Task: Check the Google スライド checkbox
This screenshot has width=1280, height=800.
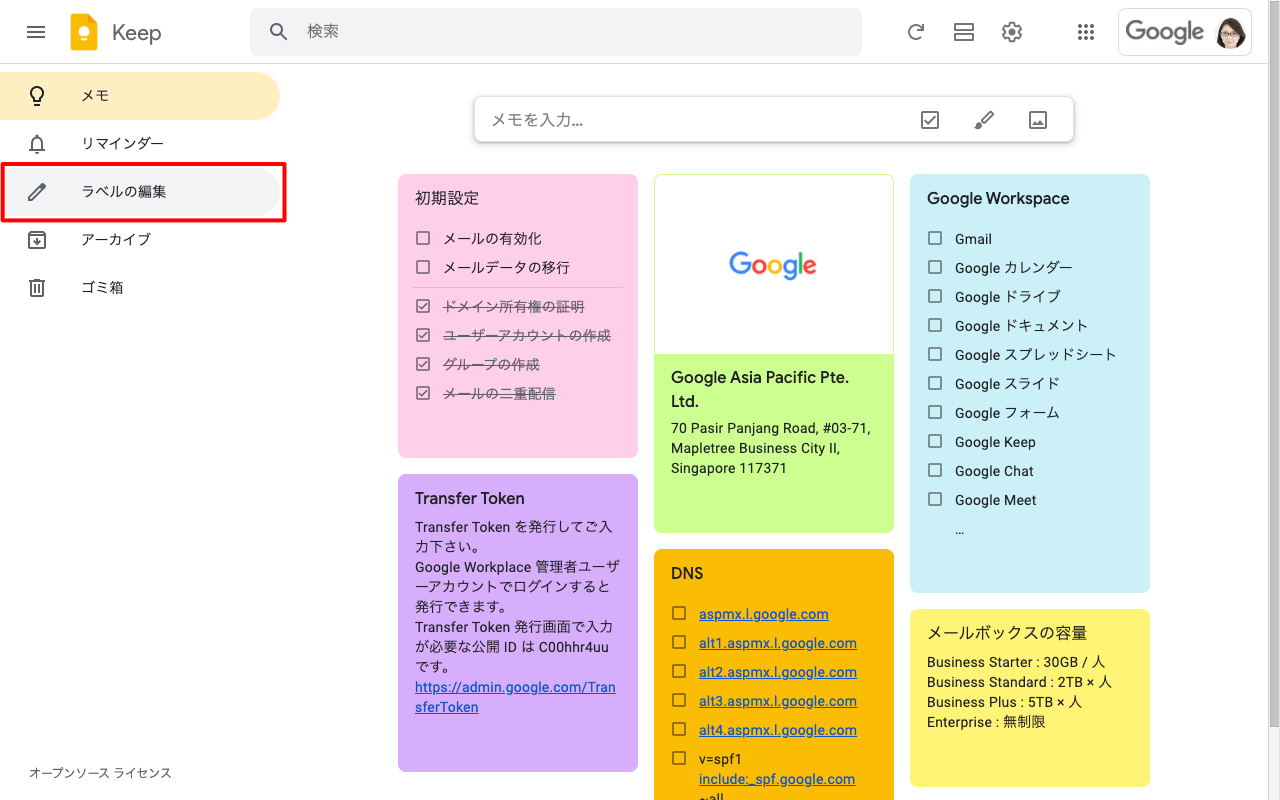Action: coord(935,383)
